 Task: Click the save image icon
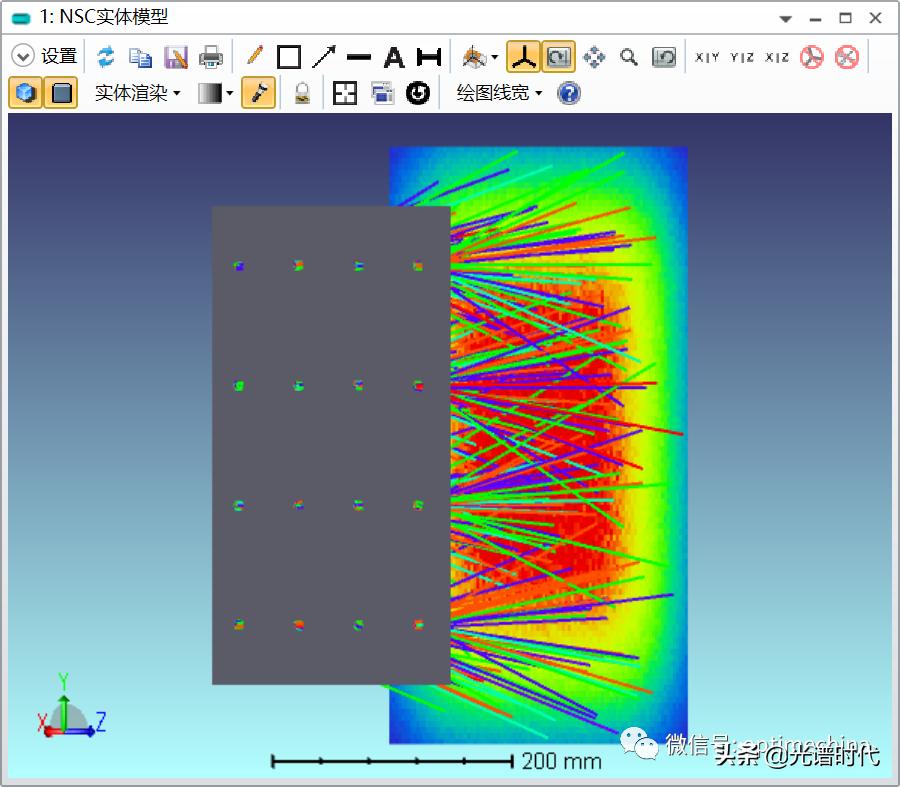(x=176, y=57)
